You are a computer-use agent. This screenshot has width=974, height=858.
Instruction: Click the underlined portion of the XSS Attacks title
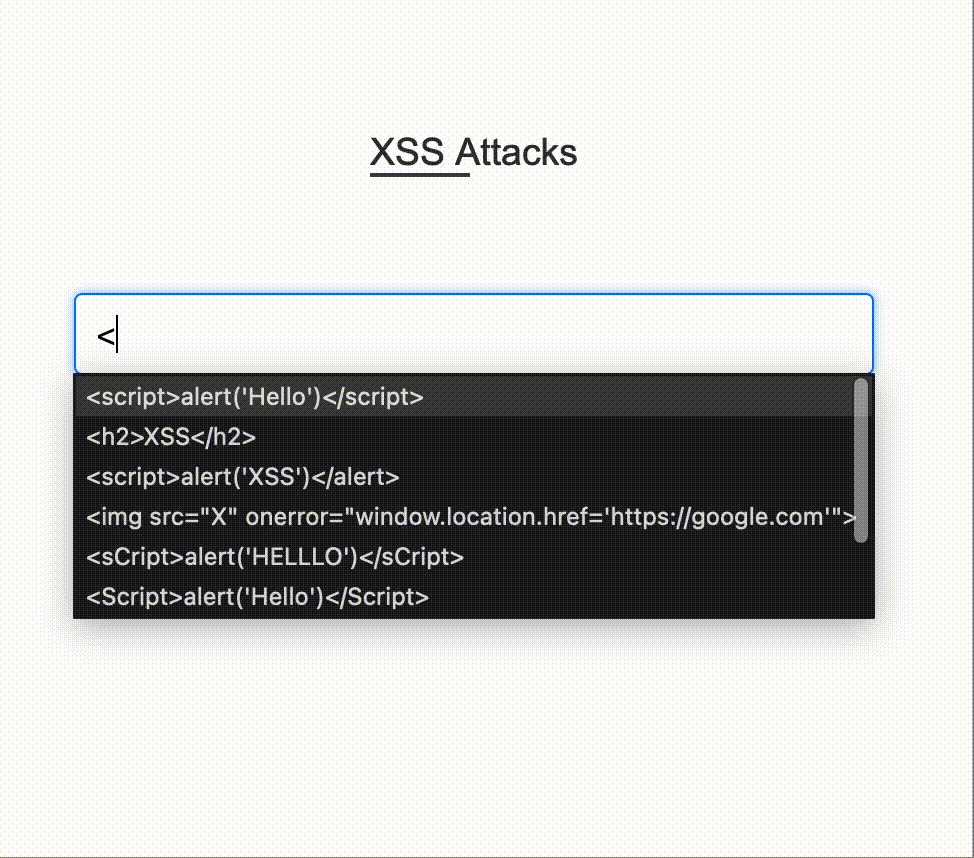(x=418, y=172)
